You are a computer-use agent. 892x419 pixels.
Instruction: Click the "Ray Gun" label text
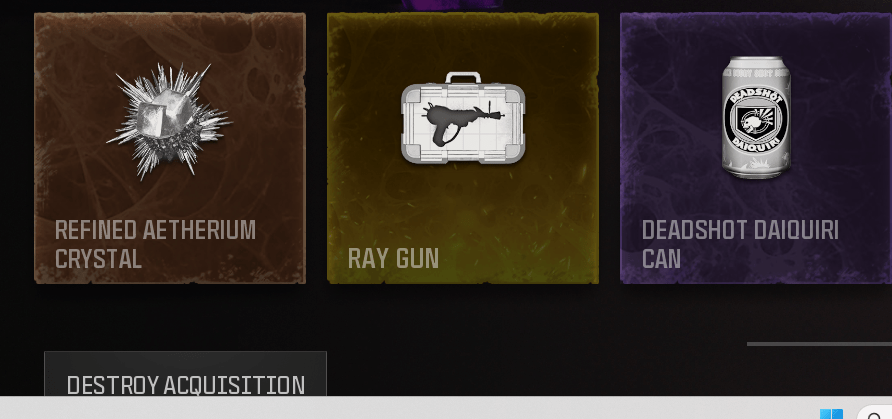click(x=393, y=259)
